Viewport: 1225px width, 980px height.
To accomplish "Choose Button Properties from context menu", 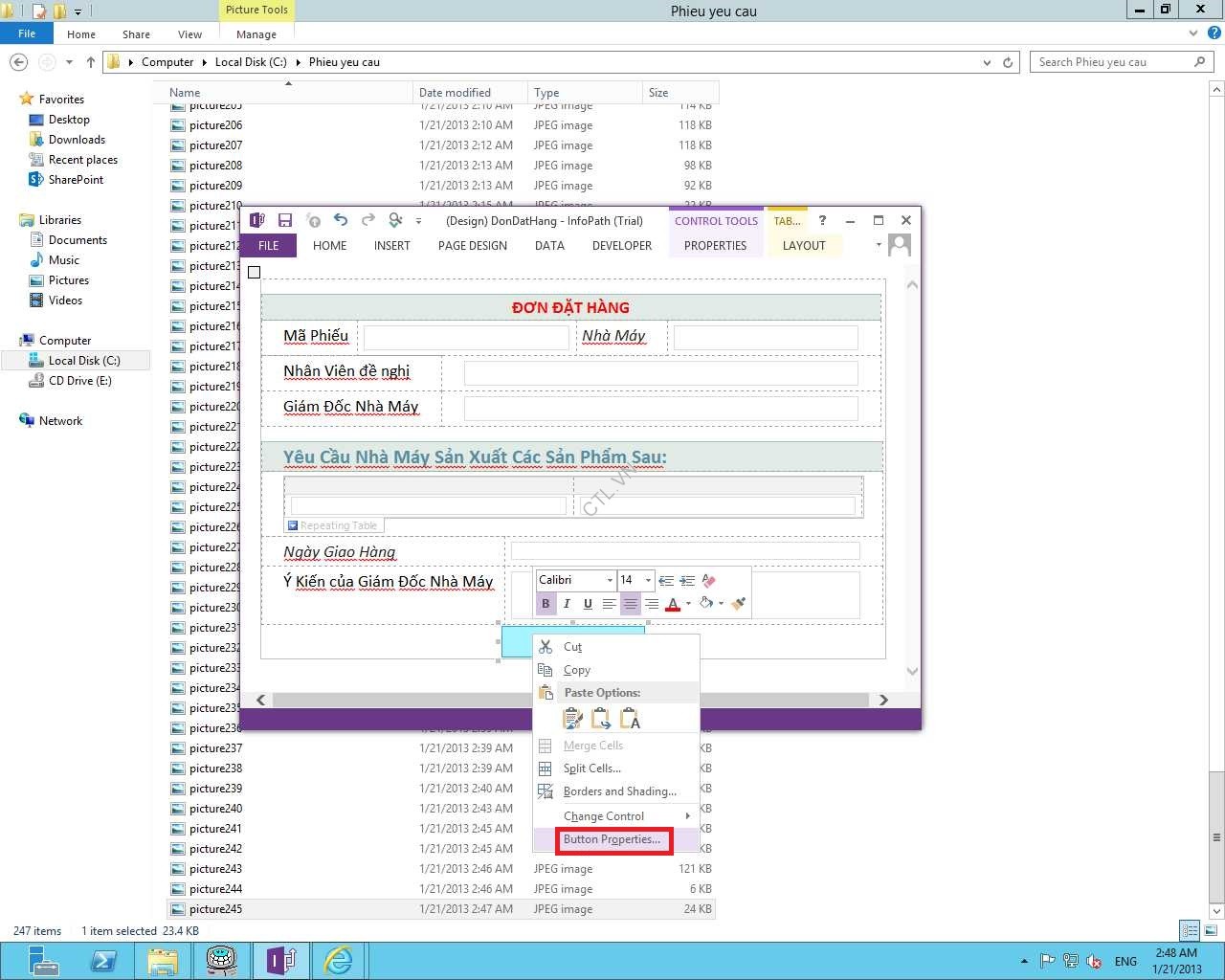I will coord(612,839).
